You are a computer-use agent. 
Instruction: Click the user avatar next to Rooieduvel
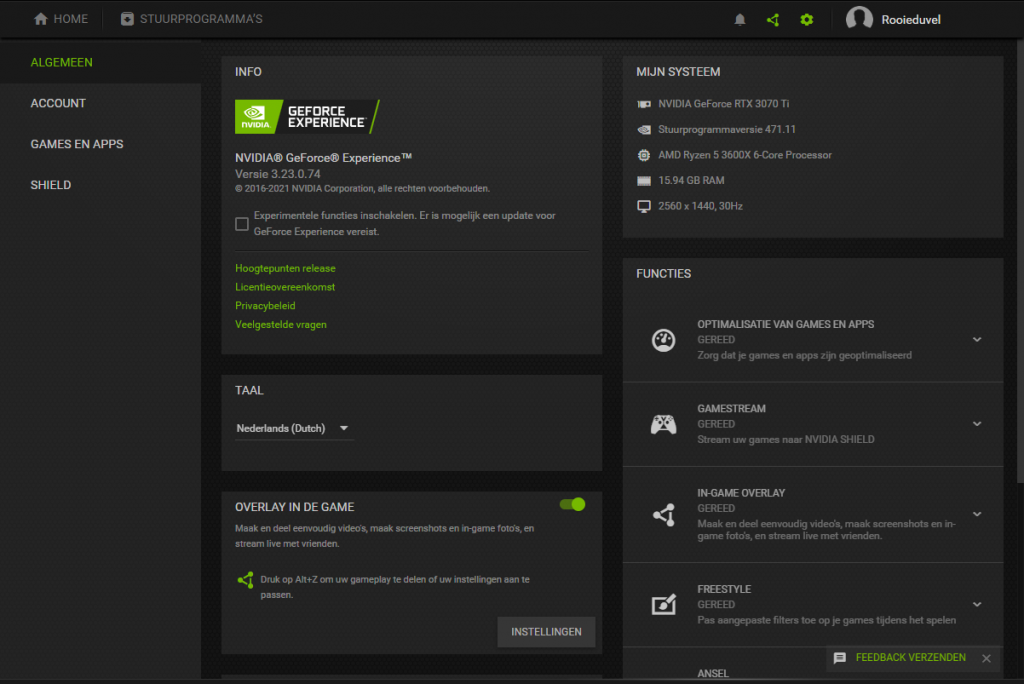coord(859,19)
